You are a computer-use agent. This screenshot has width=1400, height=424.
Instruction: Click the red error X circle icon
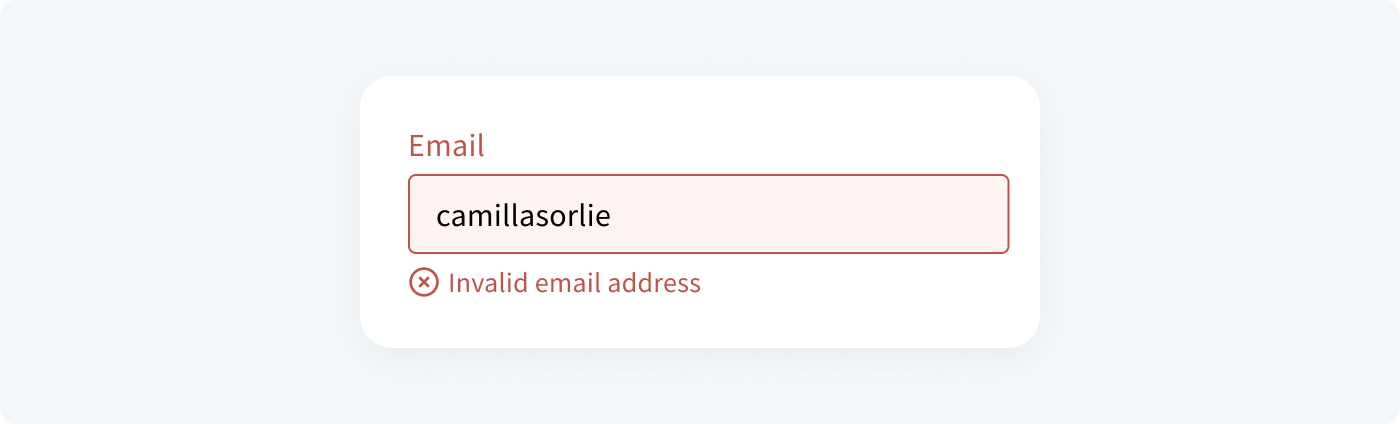click(424, 283)
